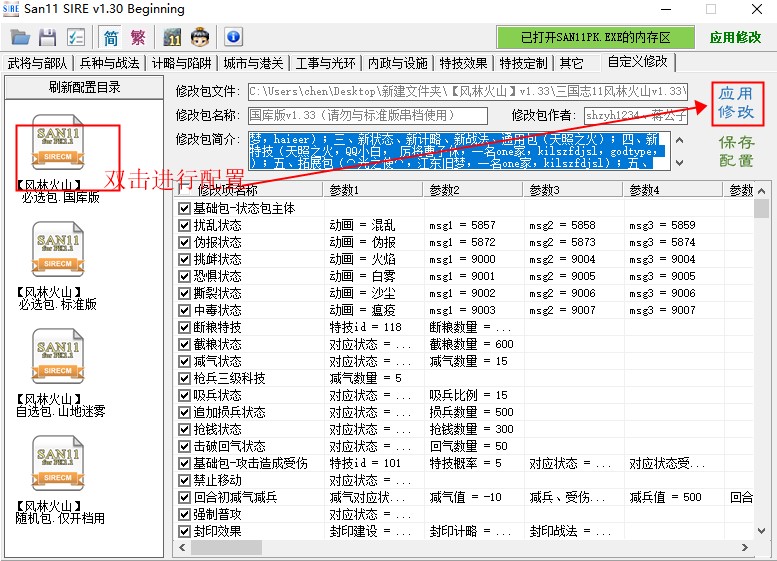Image resolution: width=777 pixels, height=561 pixels.
Task: Toggle the 扰乱状态 checkbox
Action: (184, 225)
